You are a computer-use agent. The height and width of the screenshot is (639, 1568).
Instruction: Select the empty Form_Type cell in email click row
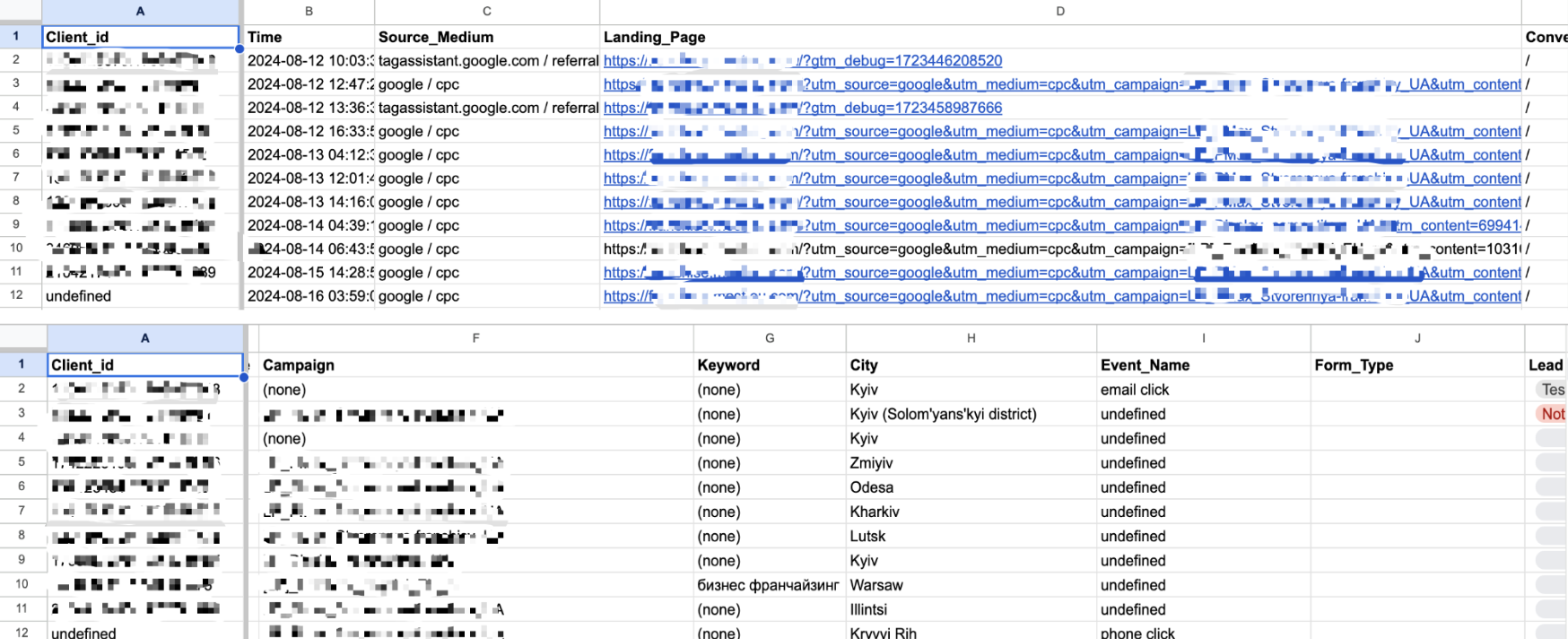(x=1417, y=390)
